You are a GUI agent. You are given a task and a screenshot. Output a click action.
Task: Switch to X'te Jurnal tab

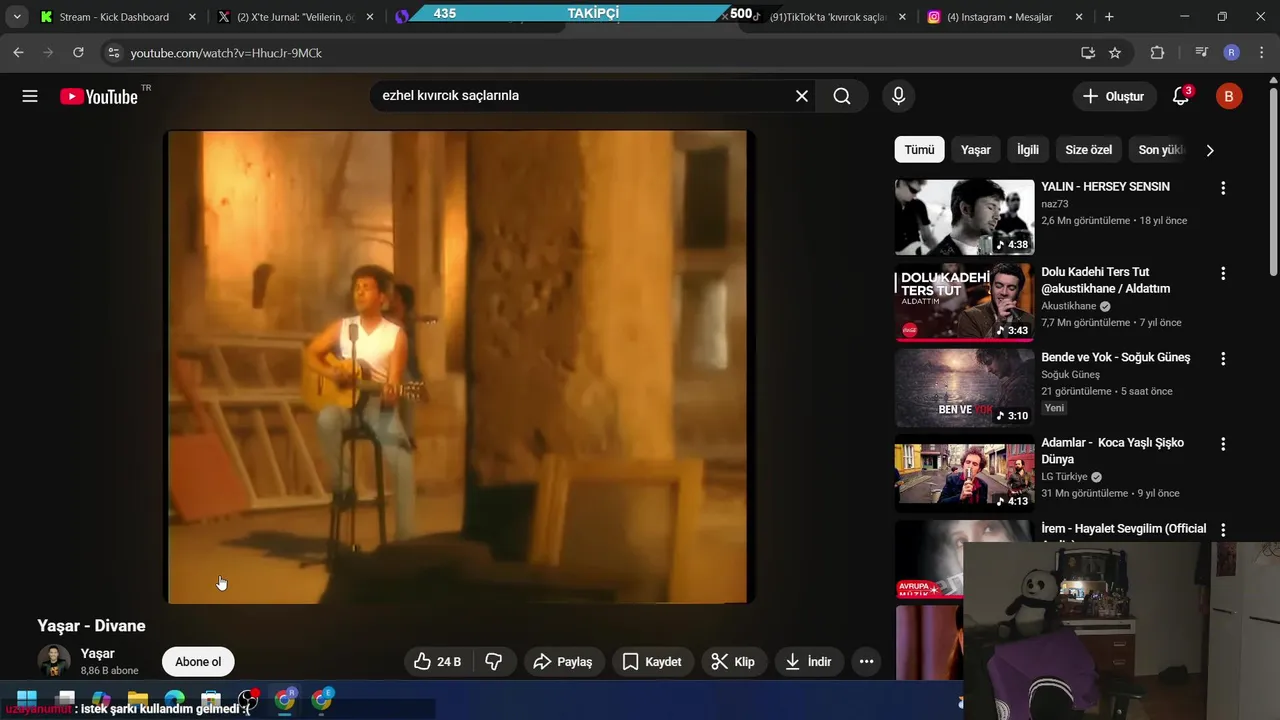295,17
